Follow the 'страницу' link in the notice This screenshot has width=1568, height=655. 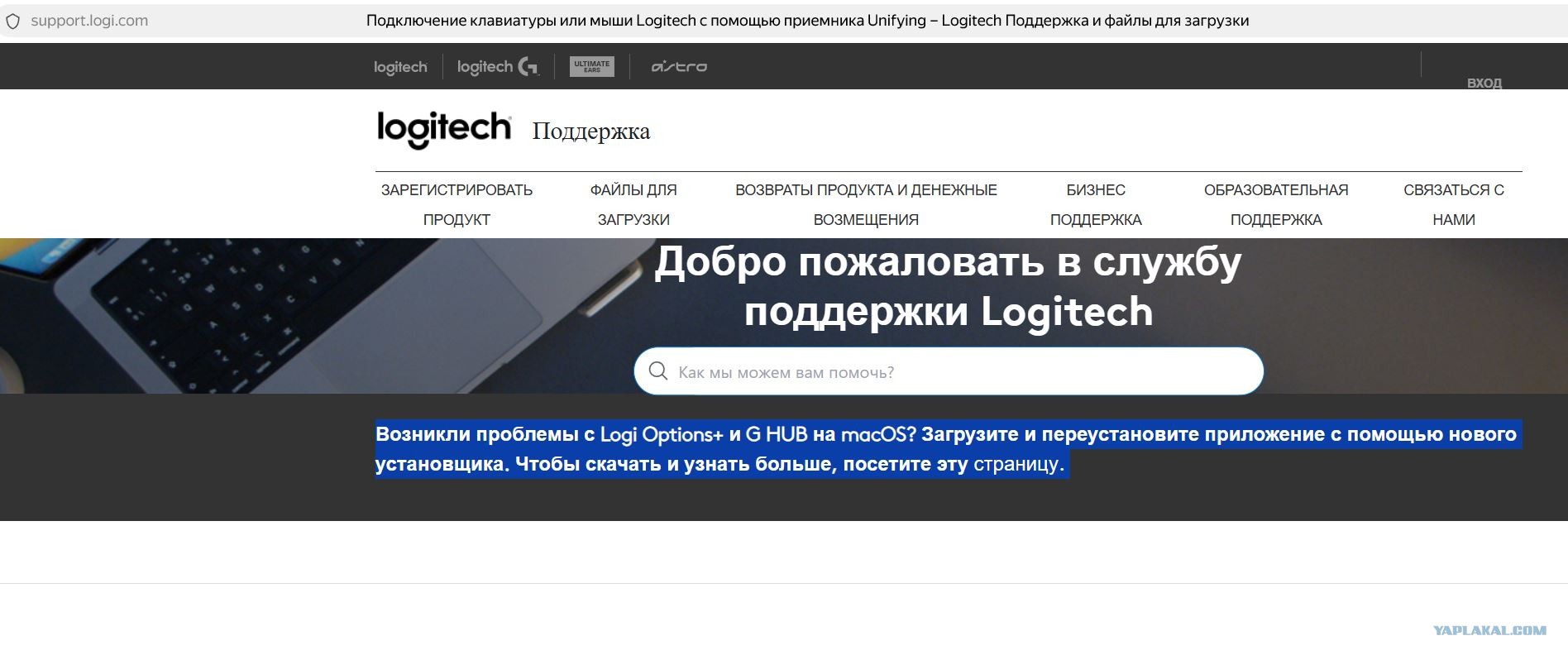coord(1016,464)
